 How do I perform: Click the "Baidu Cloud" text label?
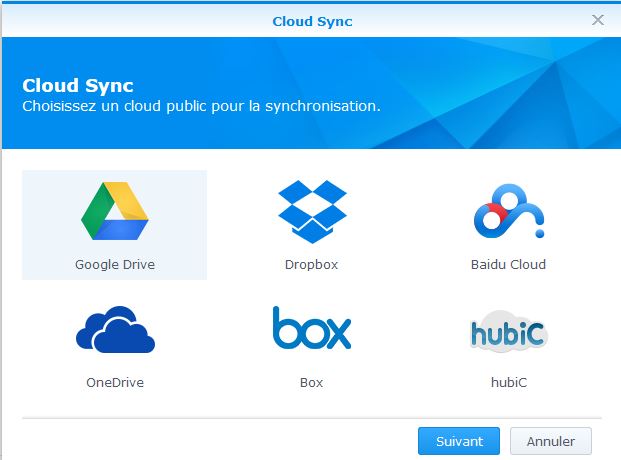pyautogui.click(x=507, y=265)
